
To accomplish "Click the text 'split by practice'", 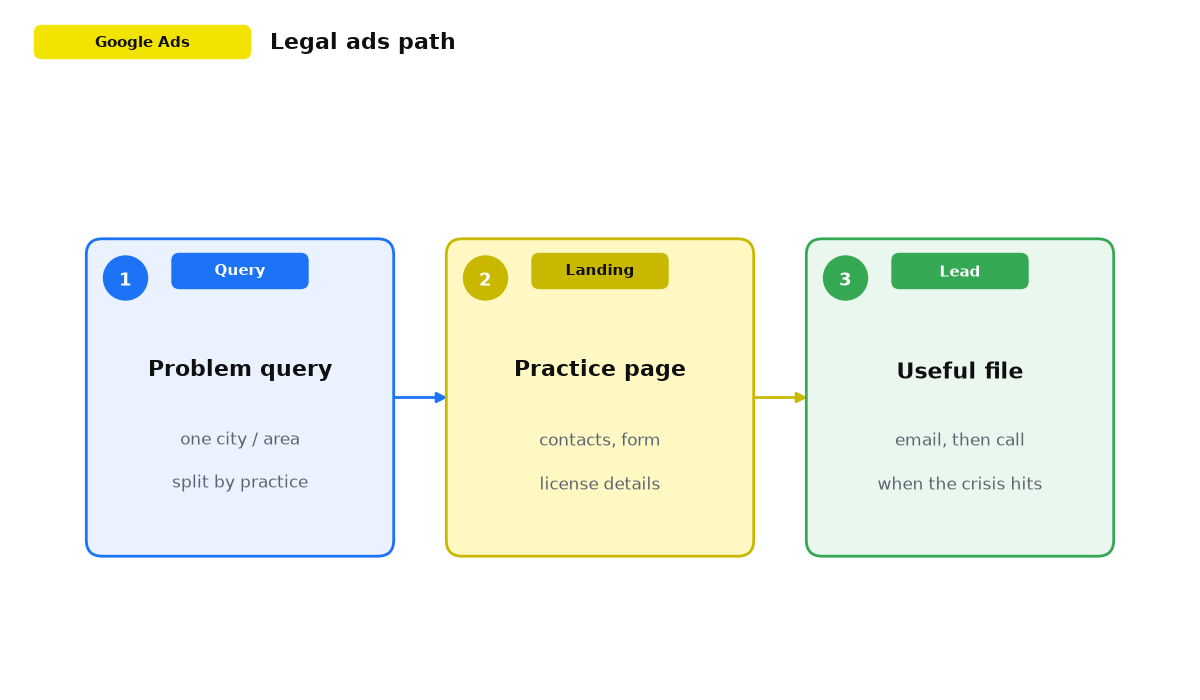I will 240,482.
